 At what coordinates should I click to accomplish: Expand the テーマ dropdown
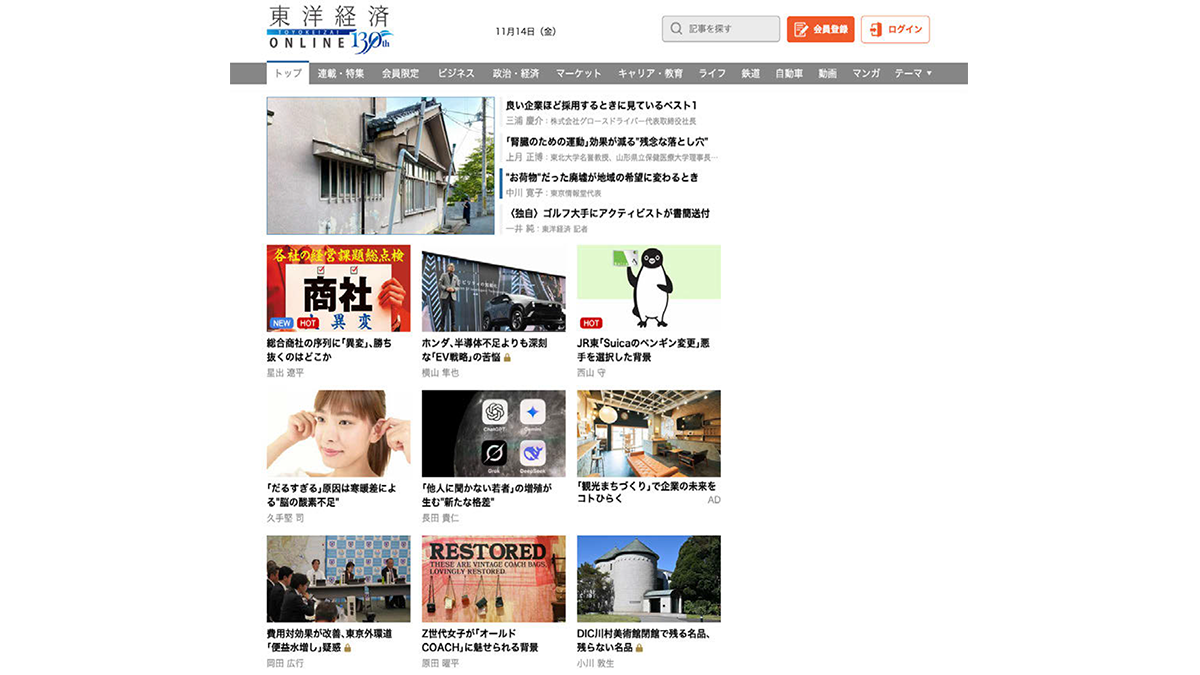click(x=912, y=74)
